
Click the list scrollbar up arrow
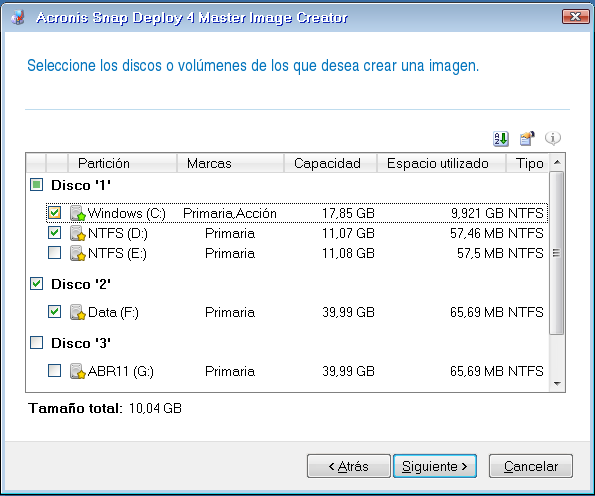557,162
